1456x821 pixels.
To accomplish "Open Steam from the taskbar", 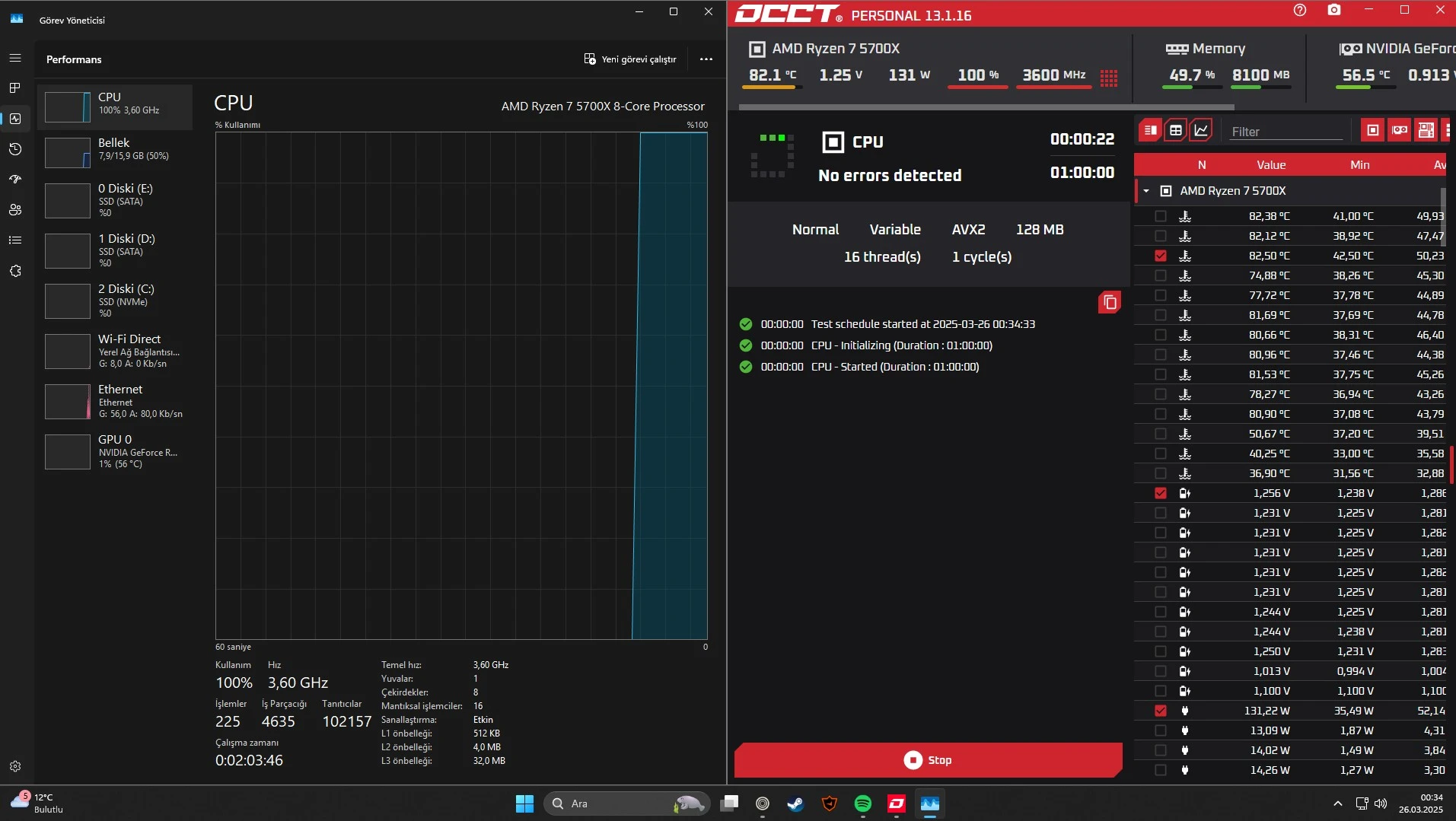I will coord(795,803).
